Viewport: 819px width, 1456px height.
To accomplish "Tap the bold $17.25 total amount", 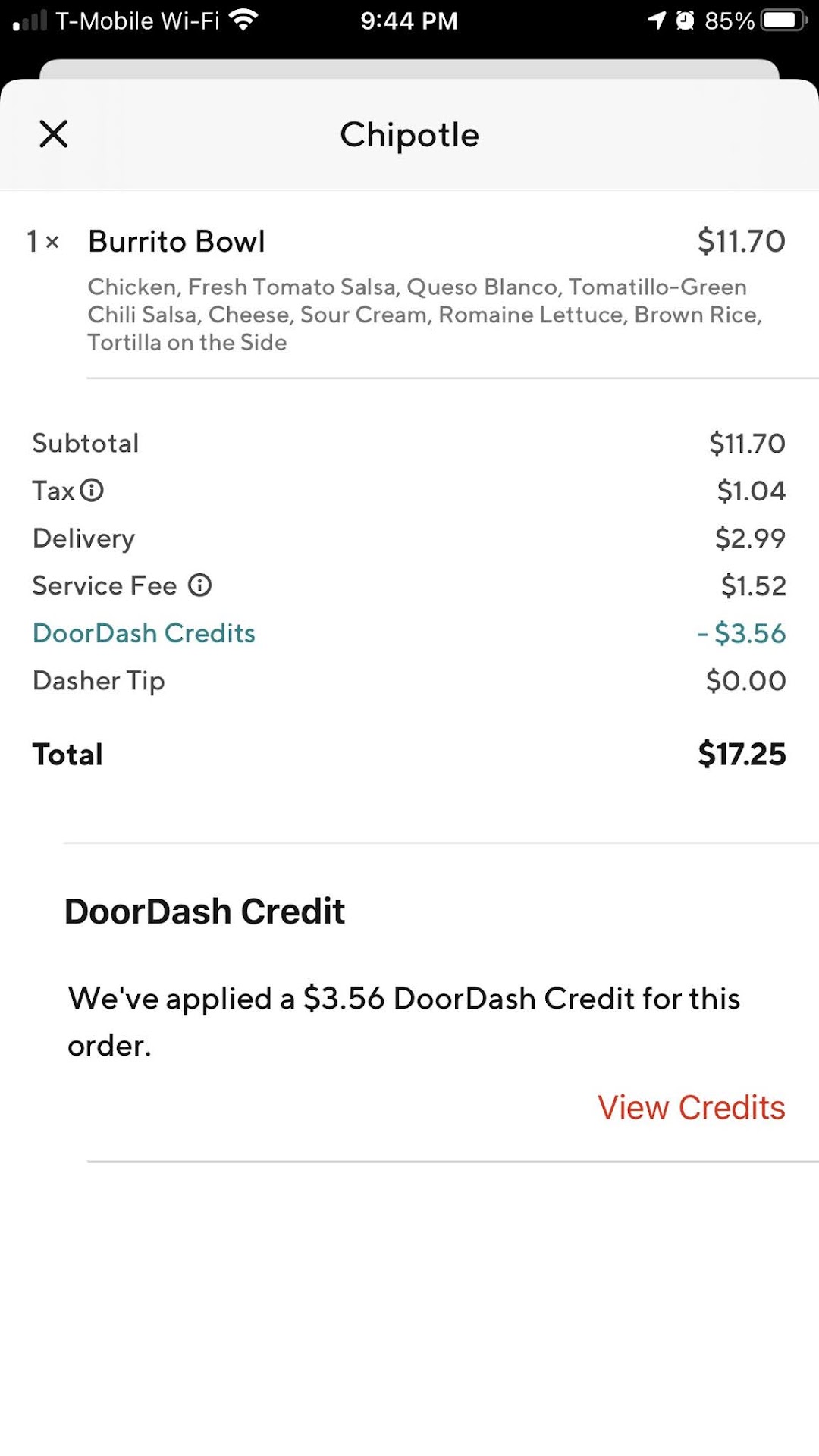I will pyautogui.click(x=742, y=754).
